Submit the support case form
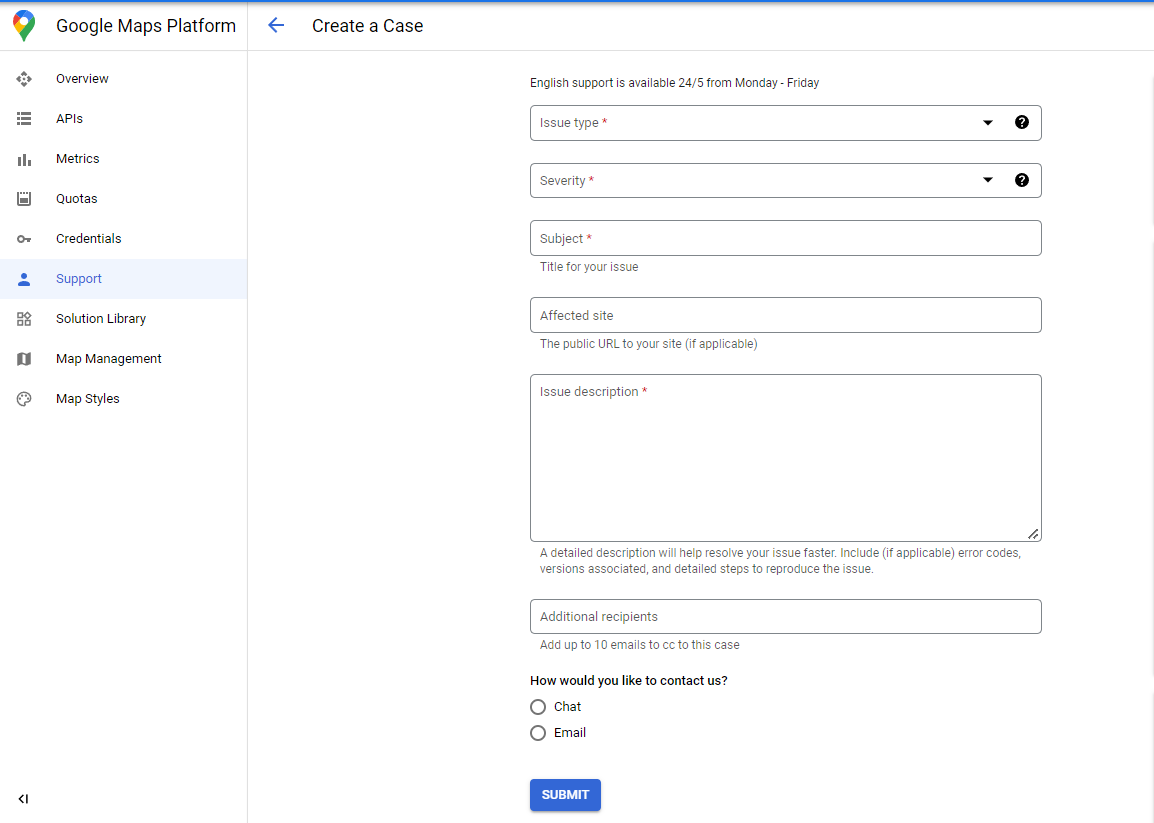Image resolution: width=1154 pixels, height=823 pixels. click(x=565, y=795)
